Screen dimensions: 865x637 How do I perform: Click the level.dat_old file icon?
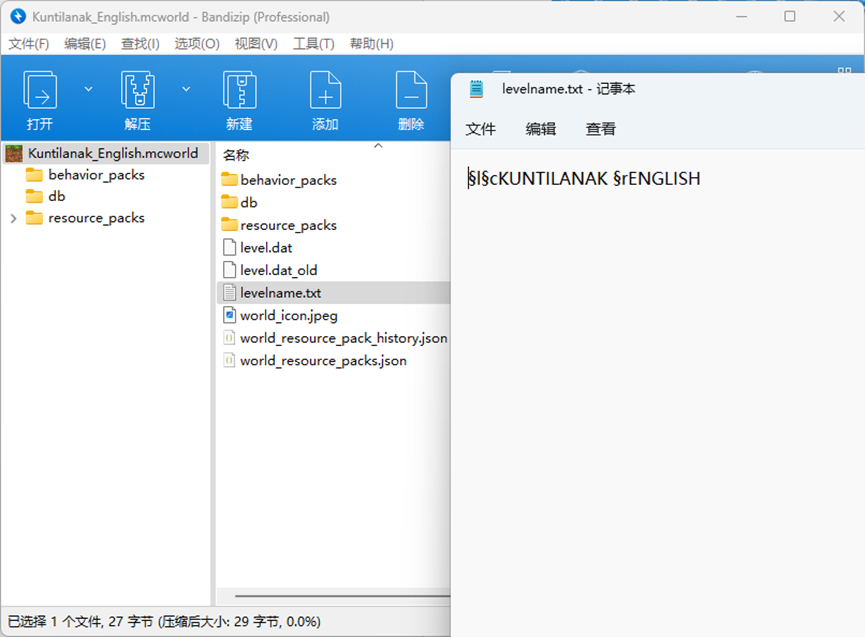[x=229, y=270]
